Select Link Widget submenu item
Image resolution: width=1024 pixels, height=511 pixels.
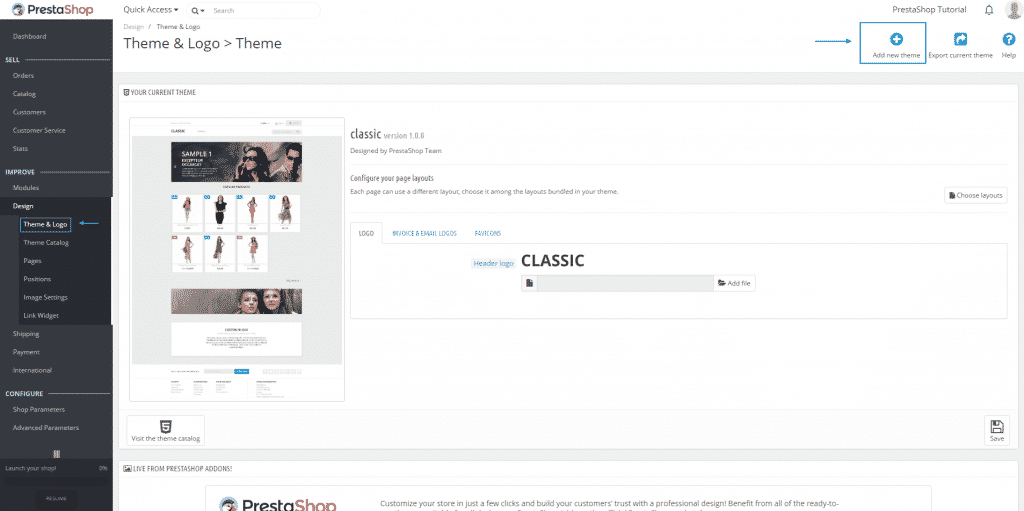[40, 316]
